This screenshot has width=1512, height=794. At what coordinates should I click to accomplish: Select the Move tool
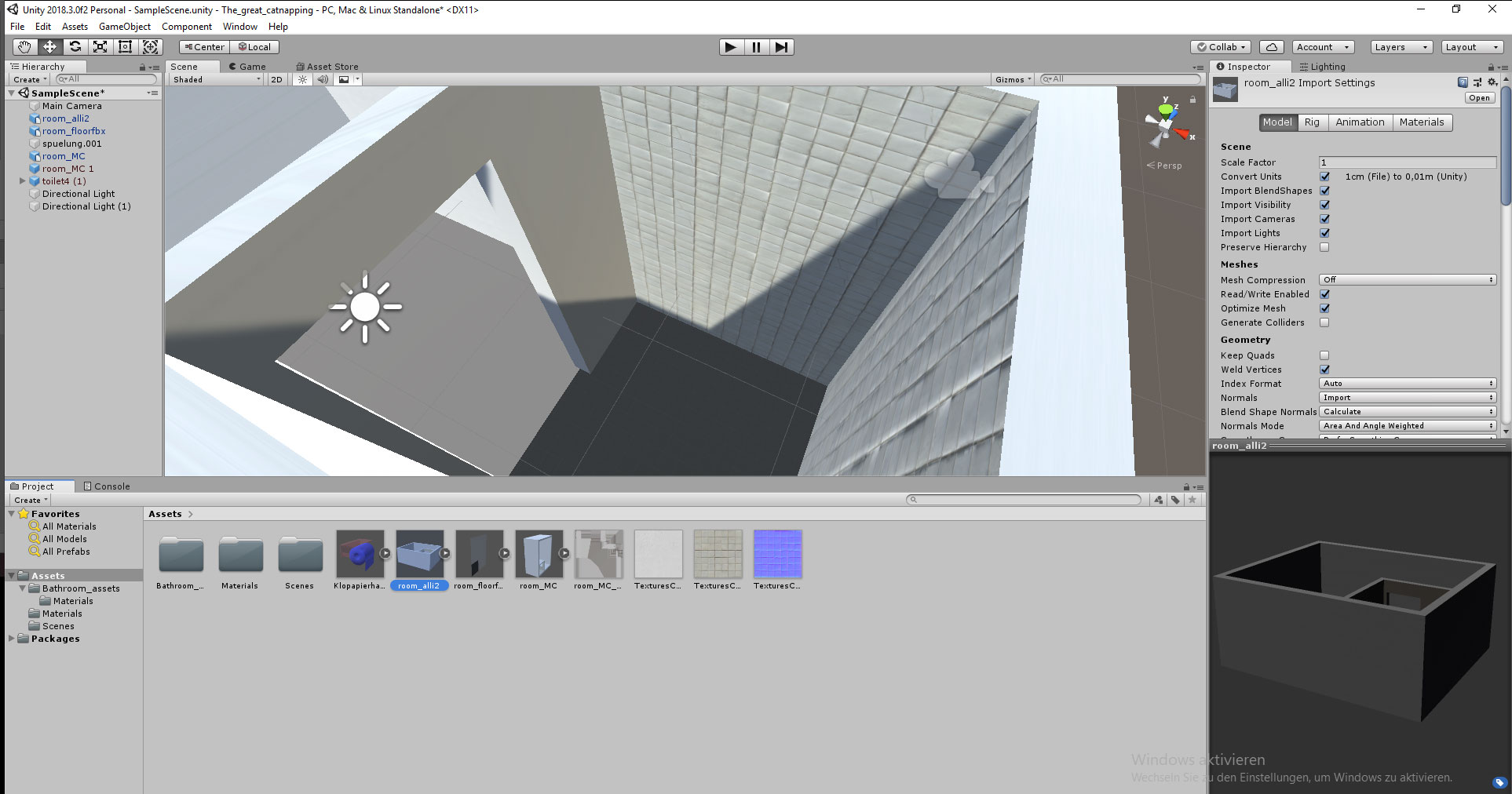49,47
